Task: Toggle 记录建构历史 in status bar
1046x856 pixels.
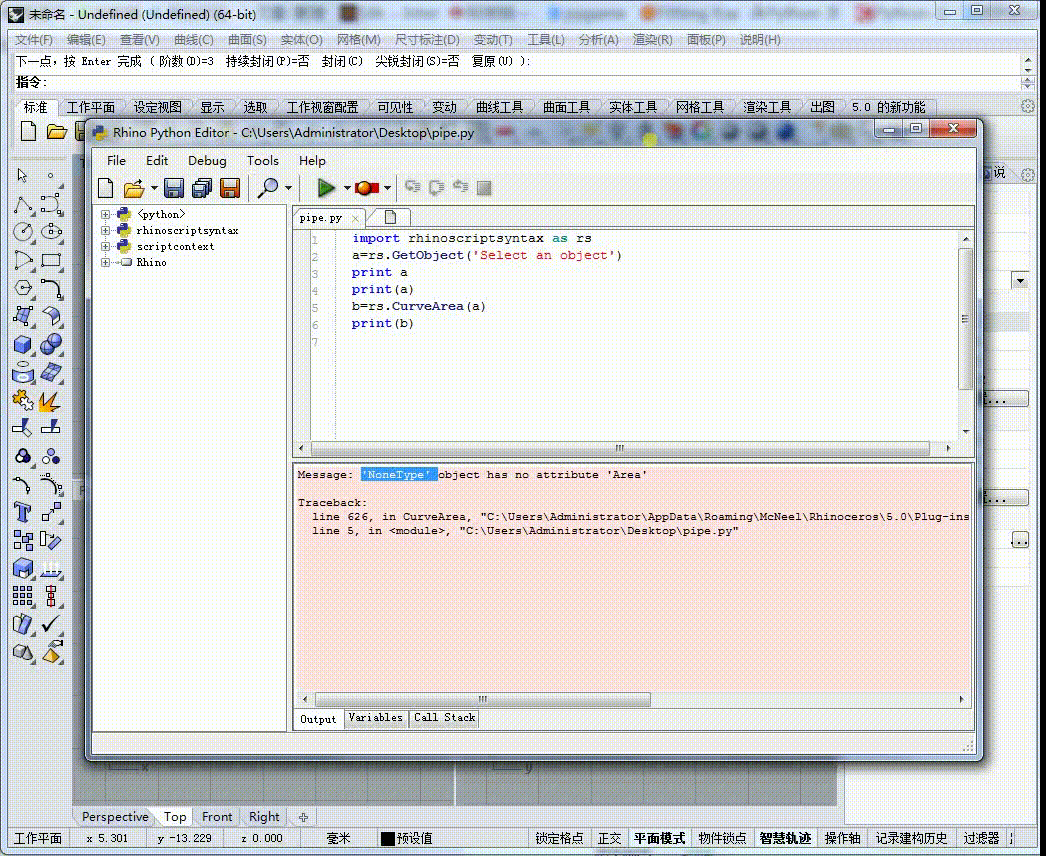Action: pyautogui.click(x=911, y=838)
